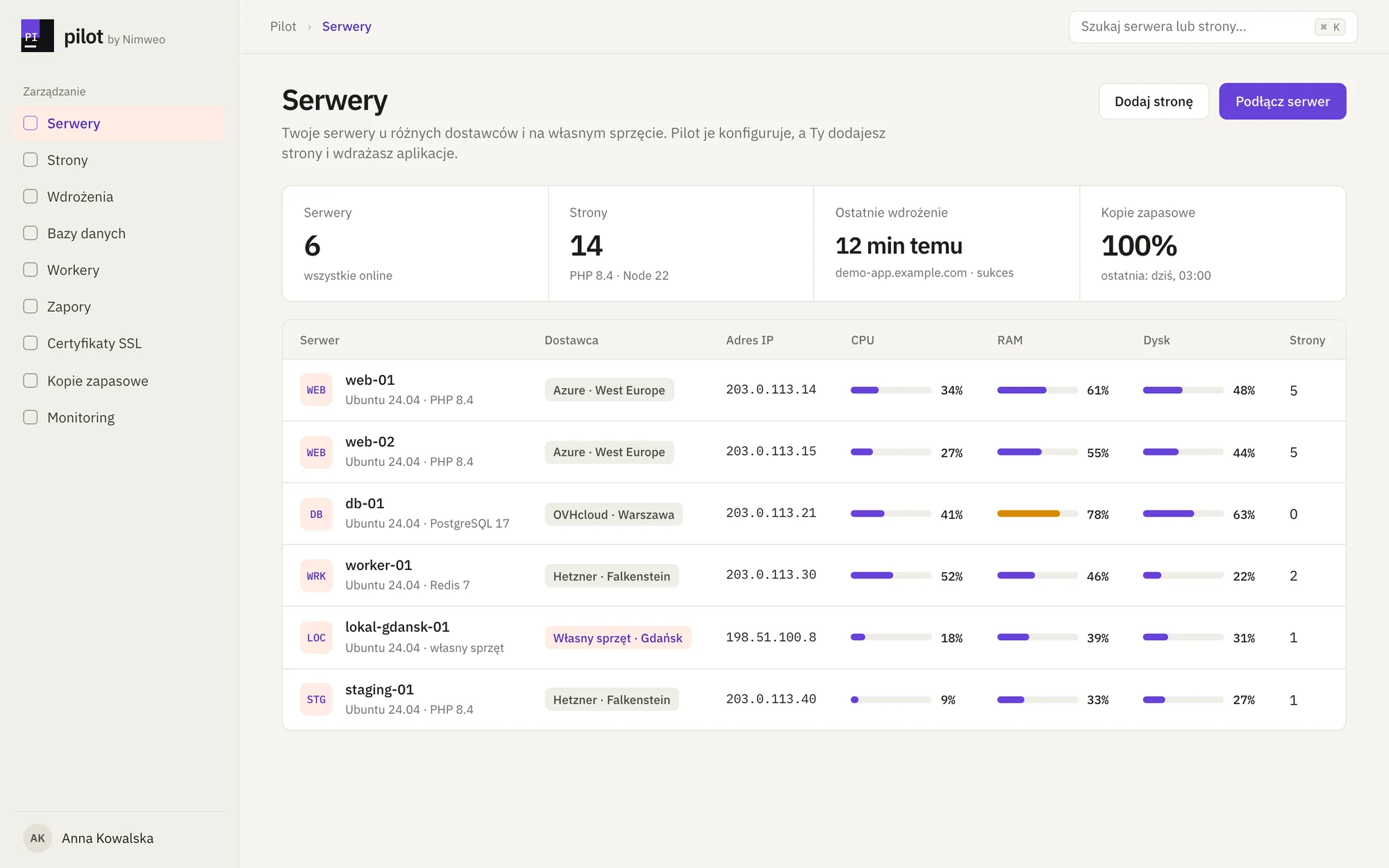Click db-01 orange RAM usage bar

1029,514
